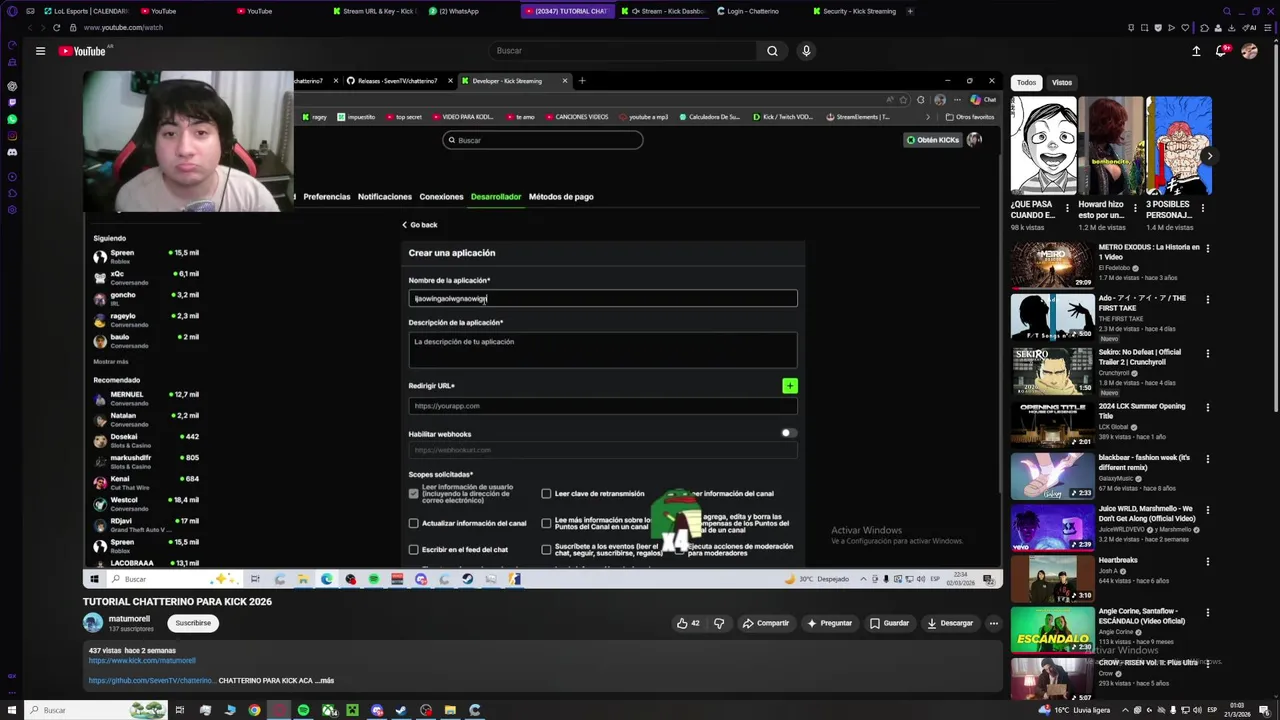Open options for Sekiro No Defeat video

tap(1207, 353)
